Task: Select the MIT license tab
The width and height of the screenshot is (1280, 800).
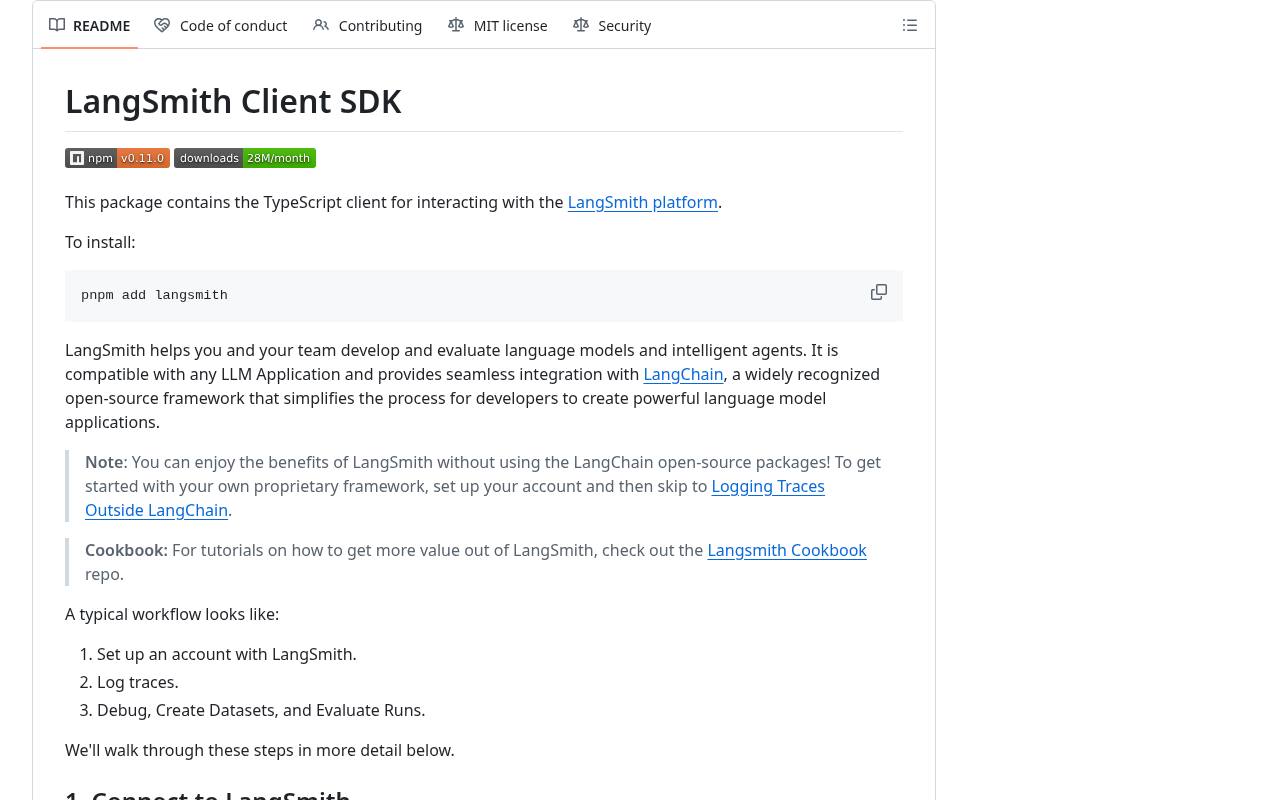Action: (497, 25)
